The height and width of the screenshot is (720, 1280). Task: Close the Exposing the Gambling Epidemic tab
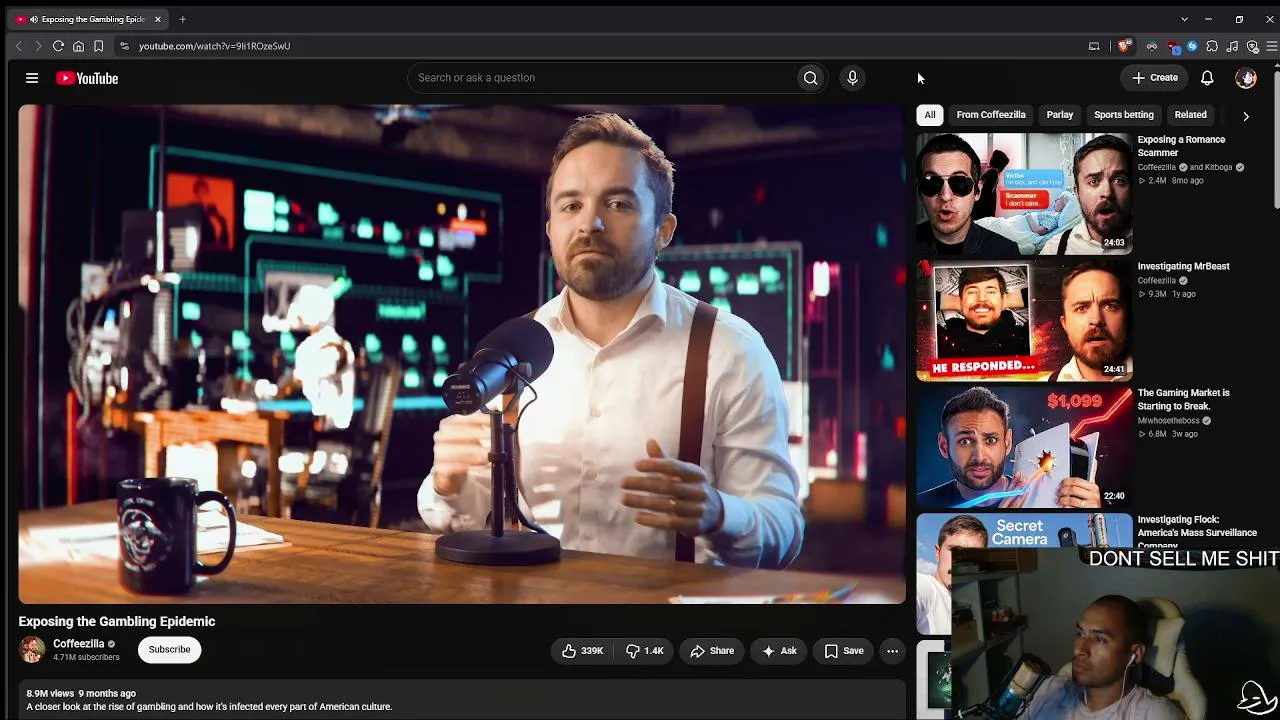pyautogui.click(x=157, y=19)
